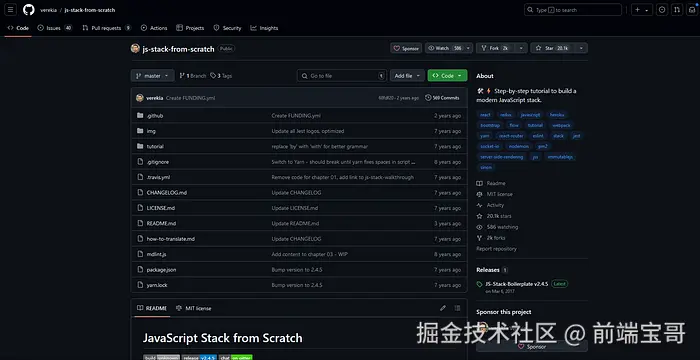Click the verekia owner link in the breadcrumb

(x=48, y=10)
